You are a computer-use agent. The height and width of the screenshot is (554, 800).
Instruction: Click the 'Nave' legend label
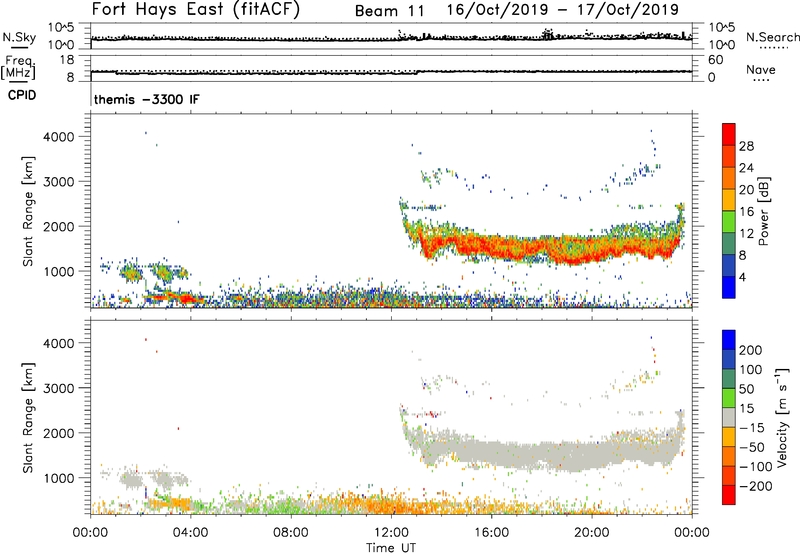point(761,69)
